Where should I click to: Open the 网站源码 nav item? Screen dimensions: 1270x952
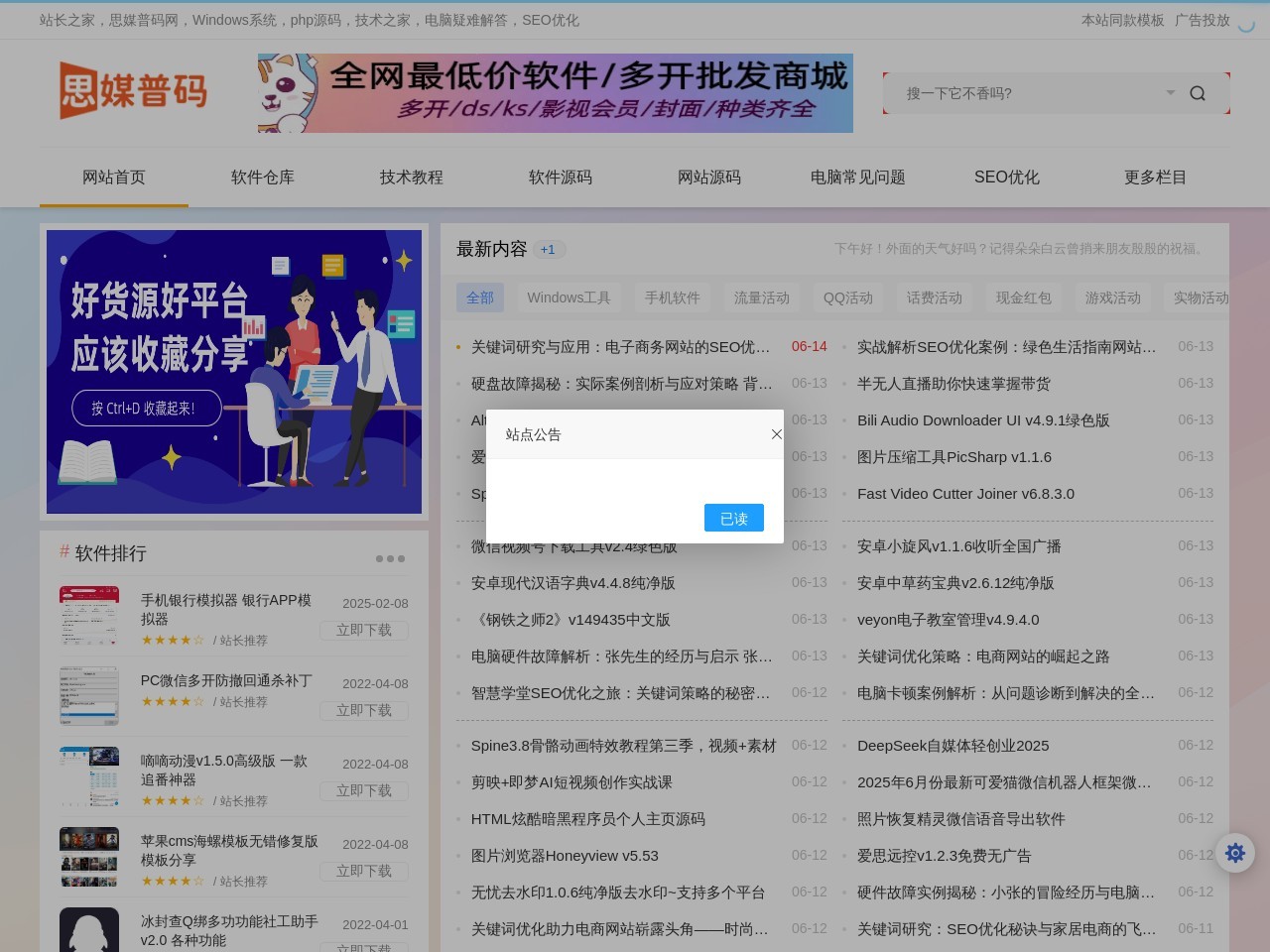pyautogui.click(x=709, y=178)
